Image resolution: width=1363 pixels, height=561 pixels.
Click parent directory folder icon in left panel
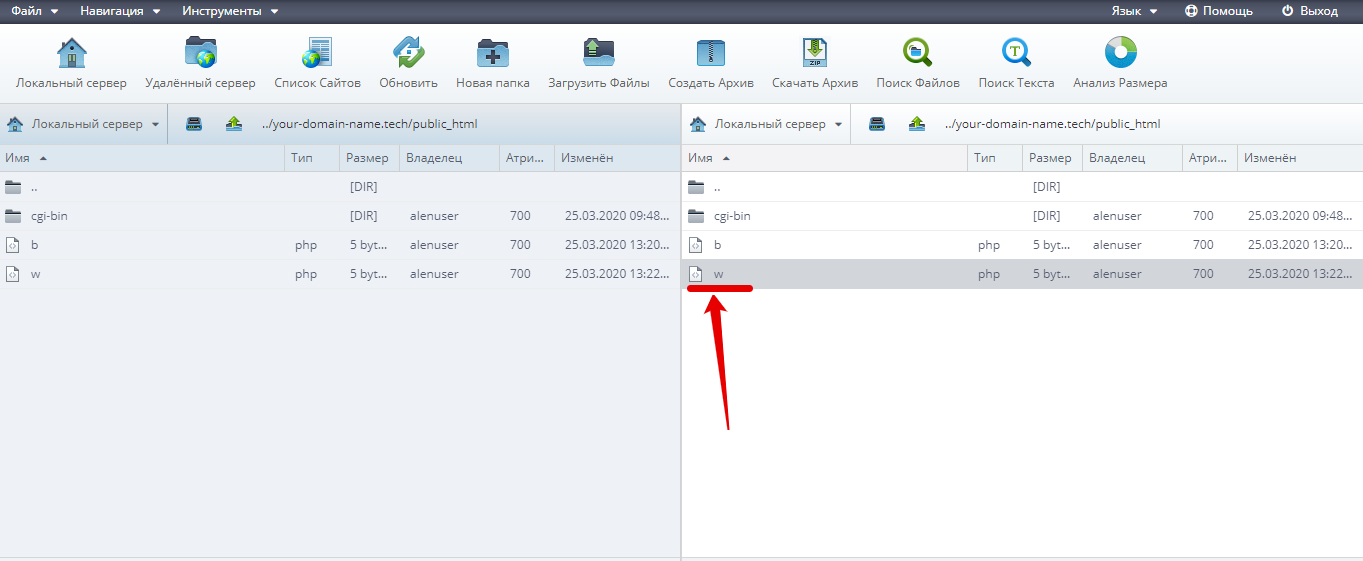(x=13, y=187)
